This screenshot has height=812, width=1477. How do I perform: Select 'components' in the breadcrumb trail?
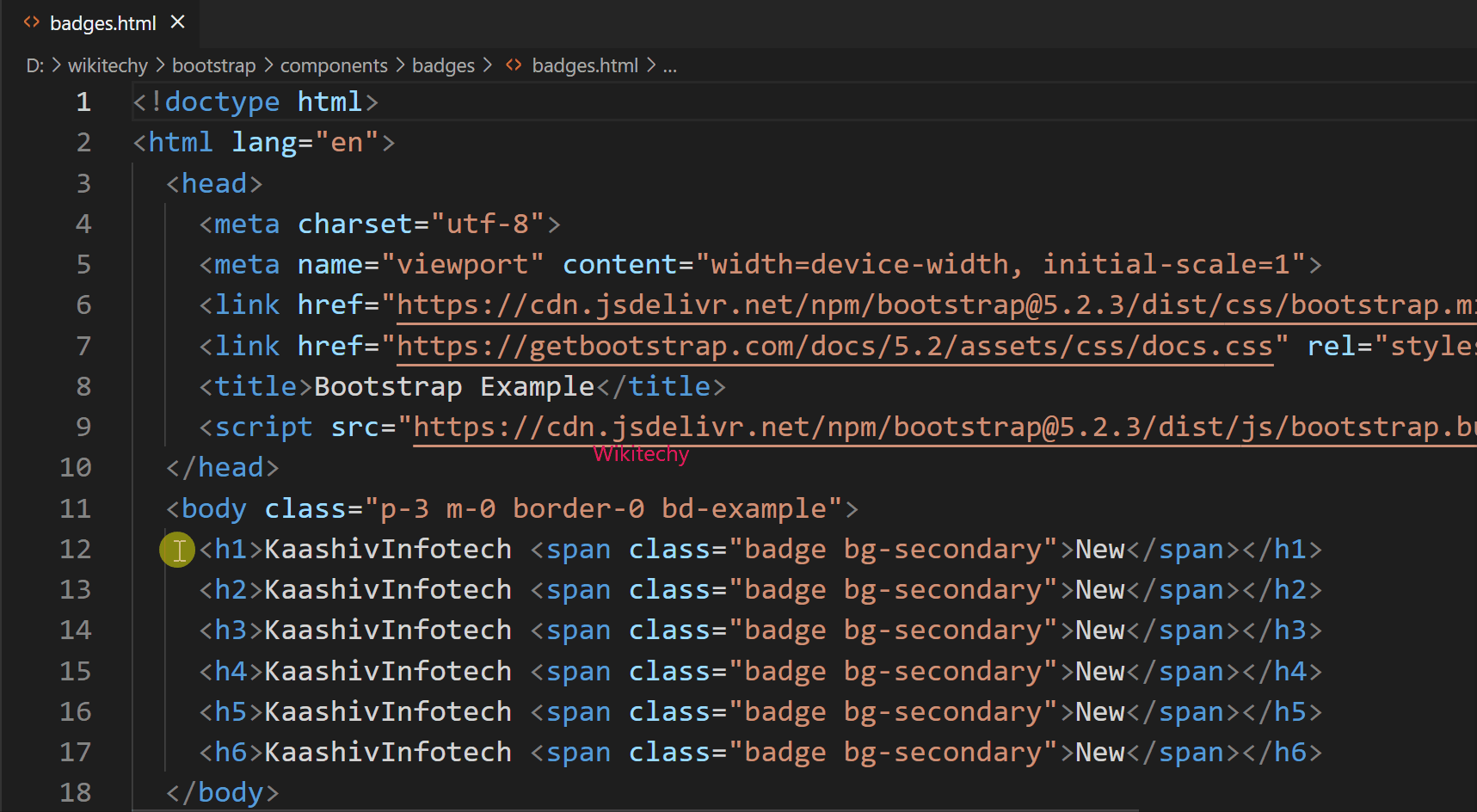pyautogui.click(x=334, y=65)
